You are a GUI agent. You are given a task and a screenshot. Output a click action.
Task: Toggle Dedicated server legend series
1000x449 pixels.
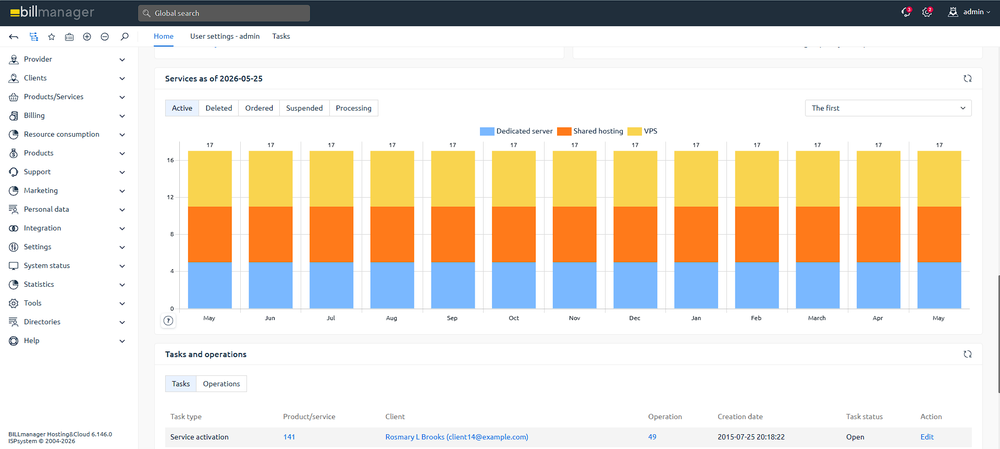click(x=516, y=131)
